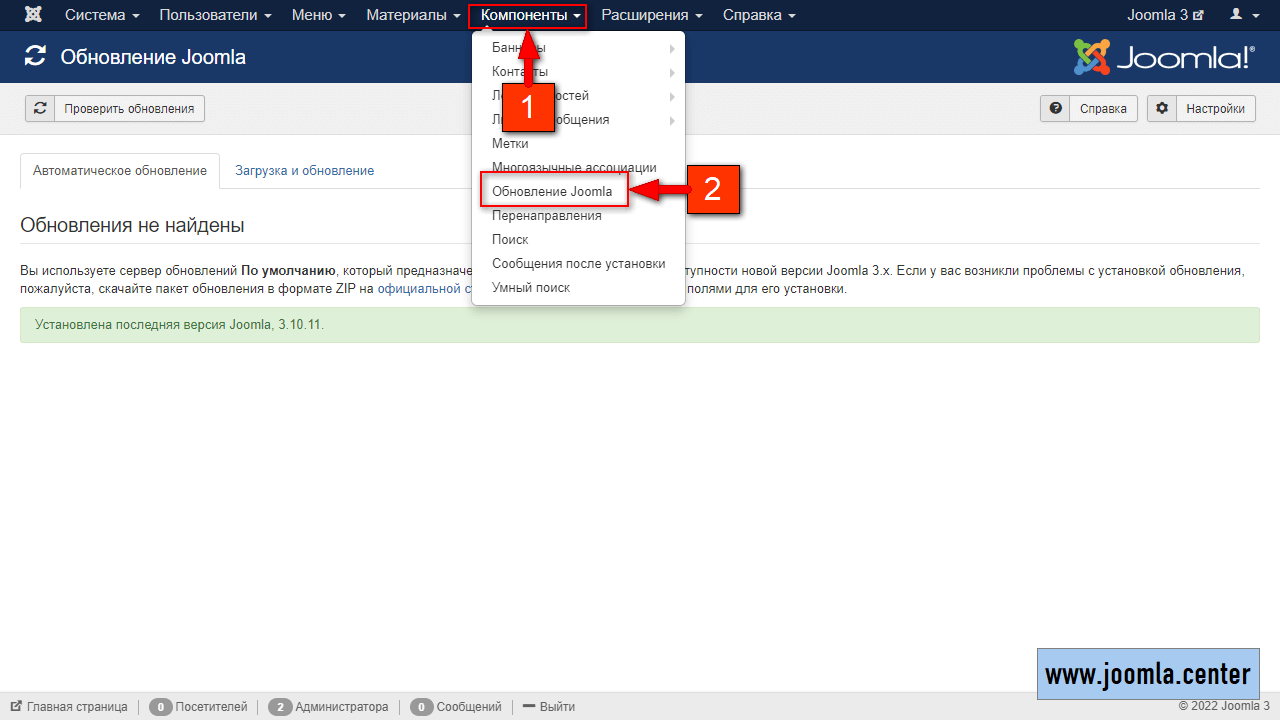Click the Joomla logo icon in the top-left corner
Image resolution: width=1280 pixels, height=720 pixels.
click(x=33, y=15)
